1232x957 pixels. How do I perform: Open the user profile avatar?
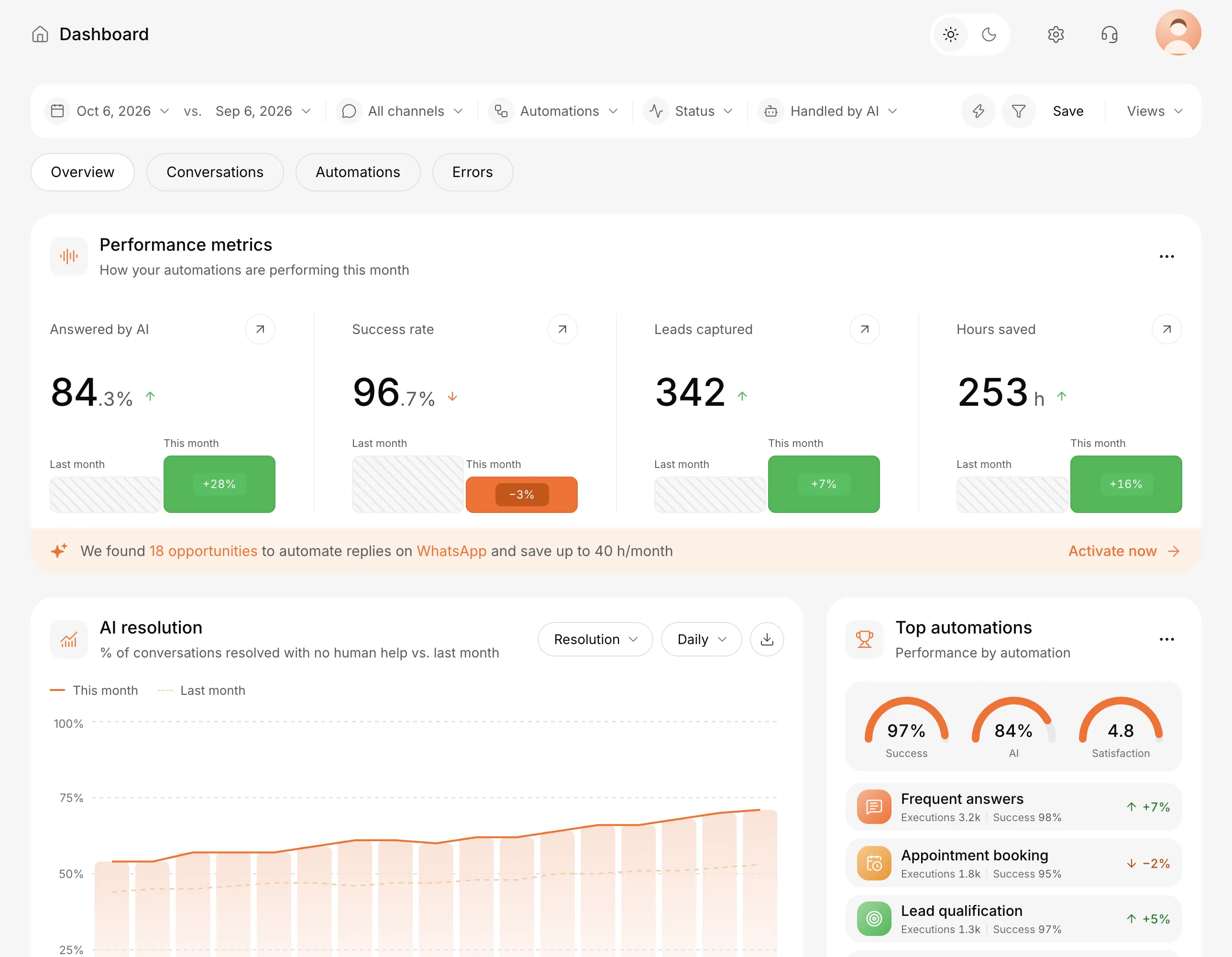[x=1178, y=33]
